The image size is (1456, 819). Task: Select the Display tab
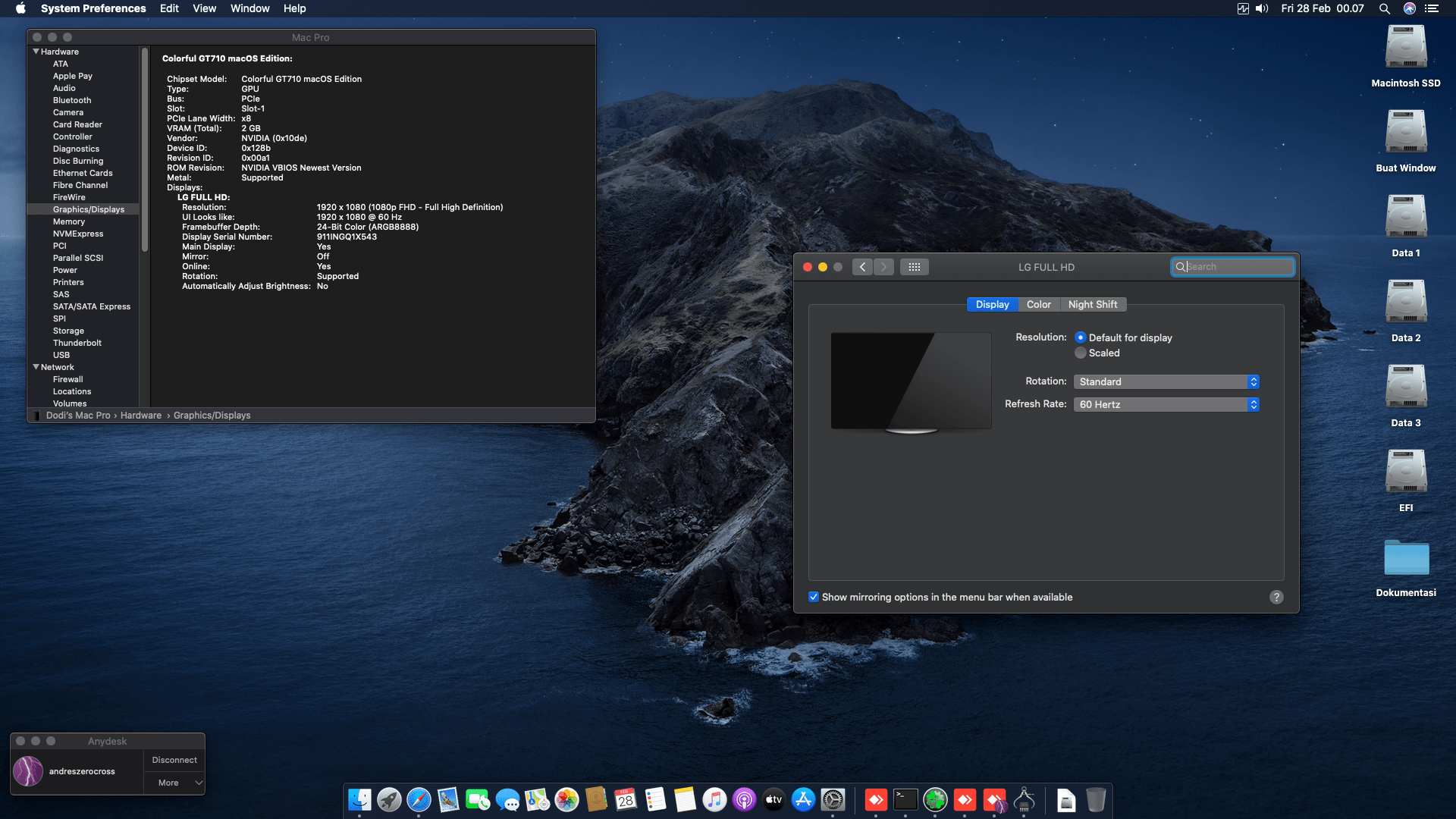point(992,304)
